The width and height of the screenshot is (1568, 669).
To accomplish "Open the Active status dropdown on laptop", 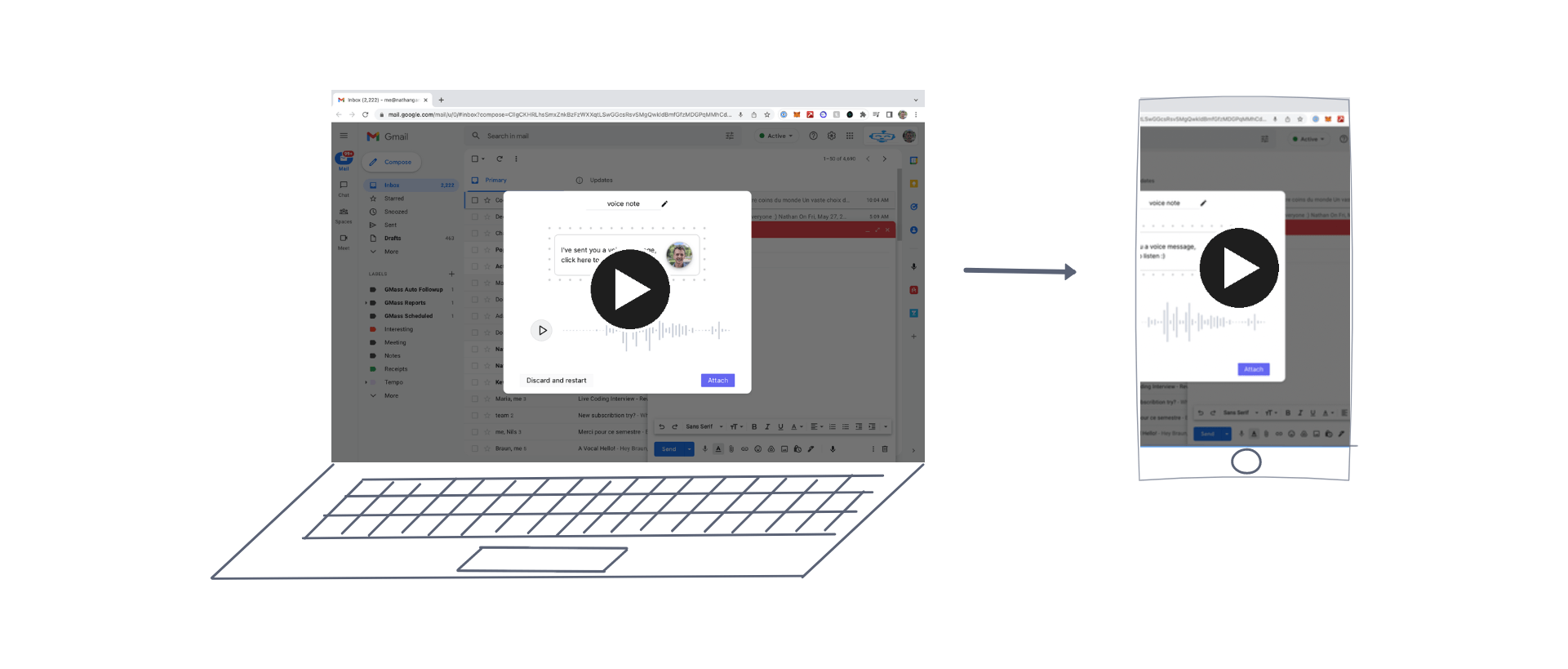I will point(776,136).
